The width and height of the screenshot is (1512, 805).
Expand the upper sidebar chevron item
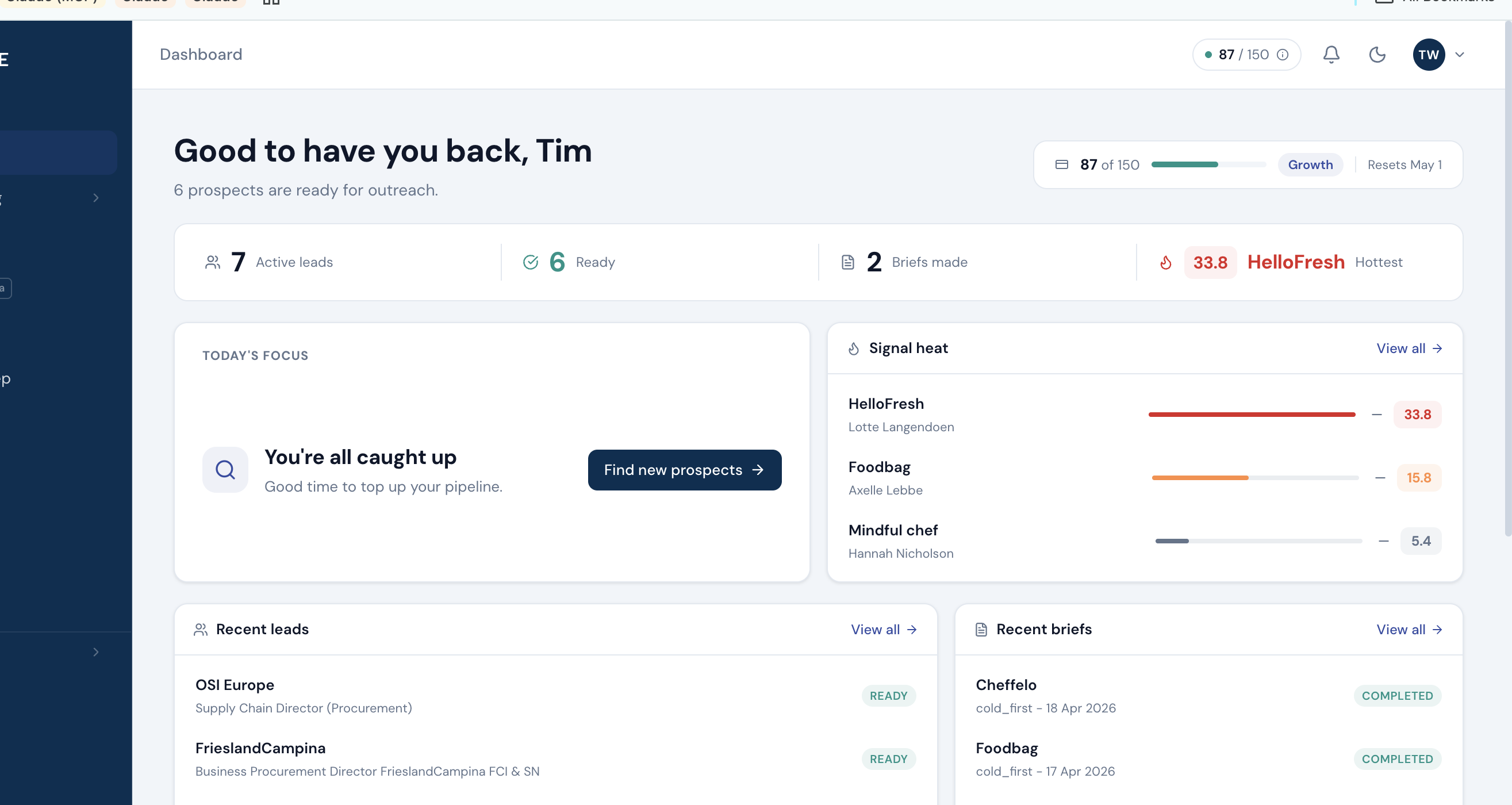(95, 198)
